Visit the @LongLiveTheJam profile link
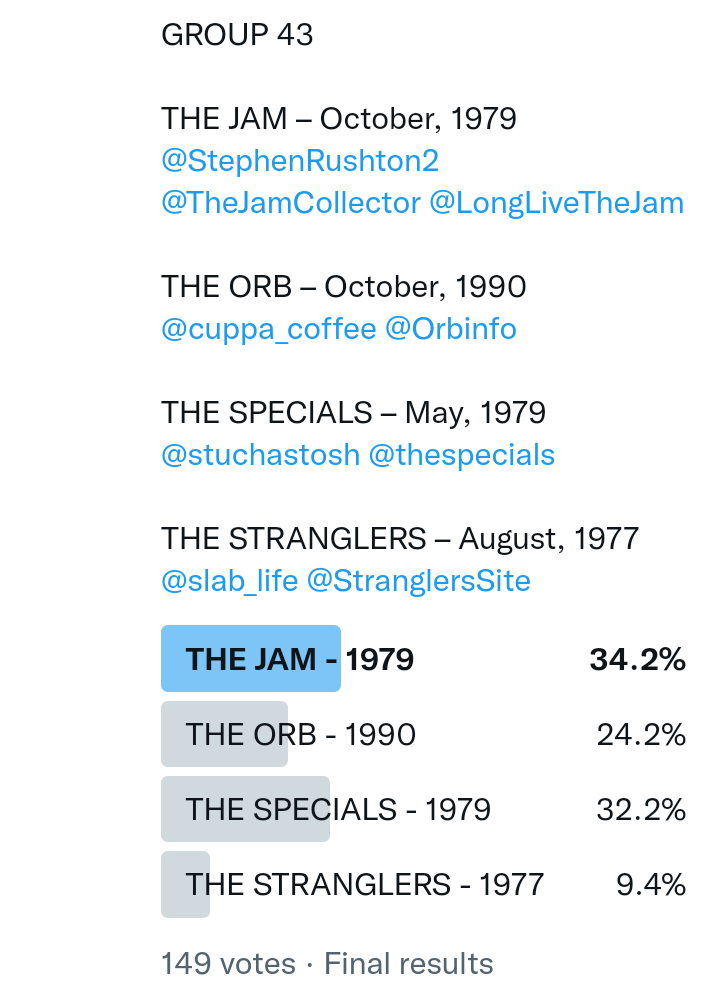The height and width of the screenshot is (997, 720). (556, 203)
